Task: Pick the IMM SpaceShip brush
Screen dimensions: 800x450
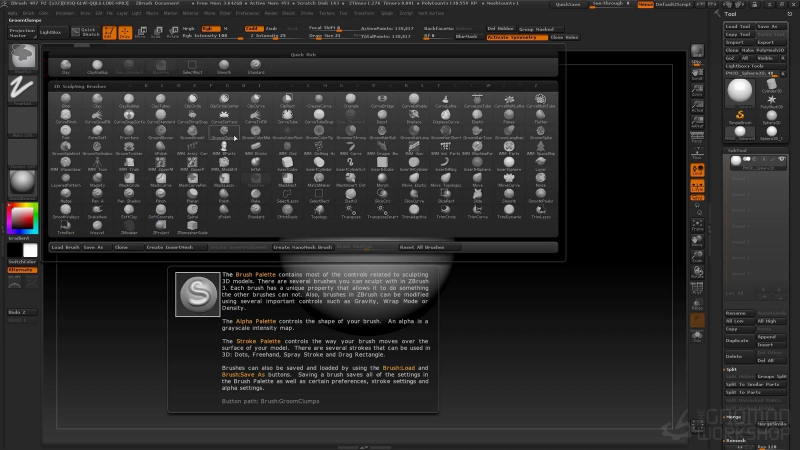Action: tap(540, 148)
